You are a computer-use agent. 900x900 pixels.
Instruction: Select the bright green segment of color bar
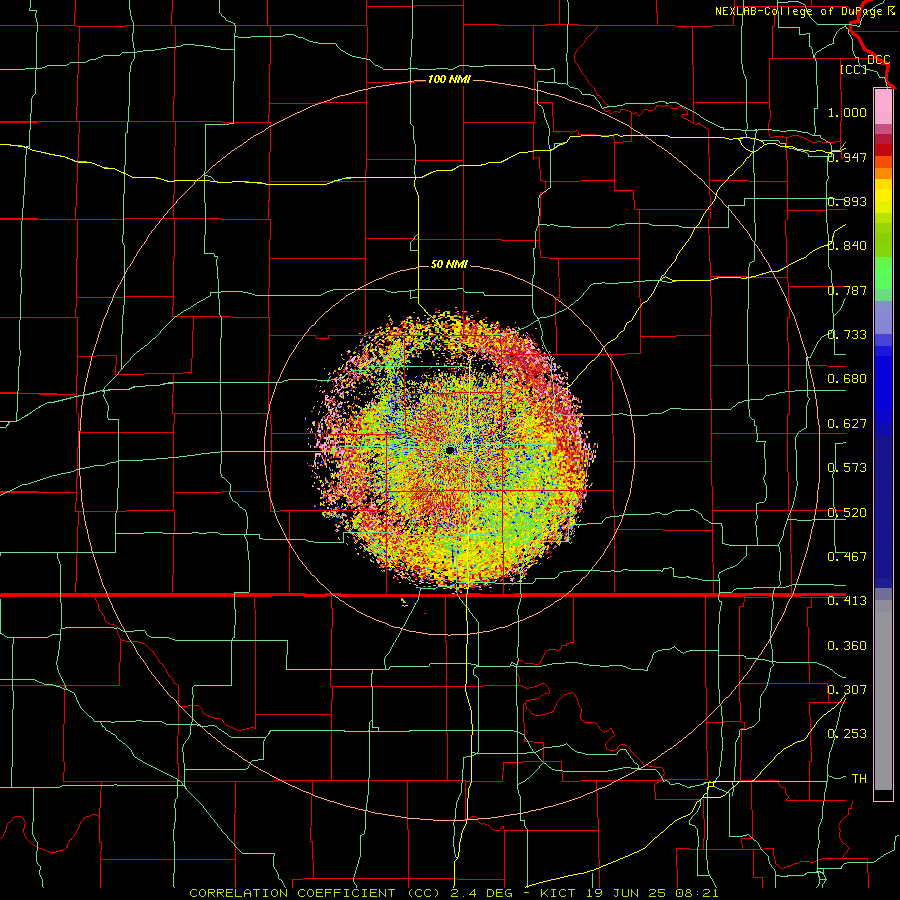coord(883,273)
